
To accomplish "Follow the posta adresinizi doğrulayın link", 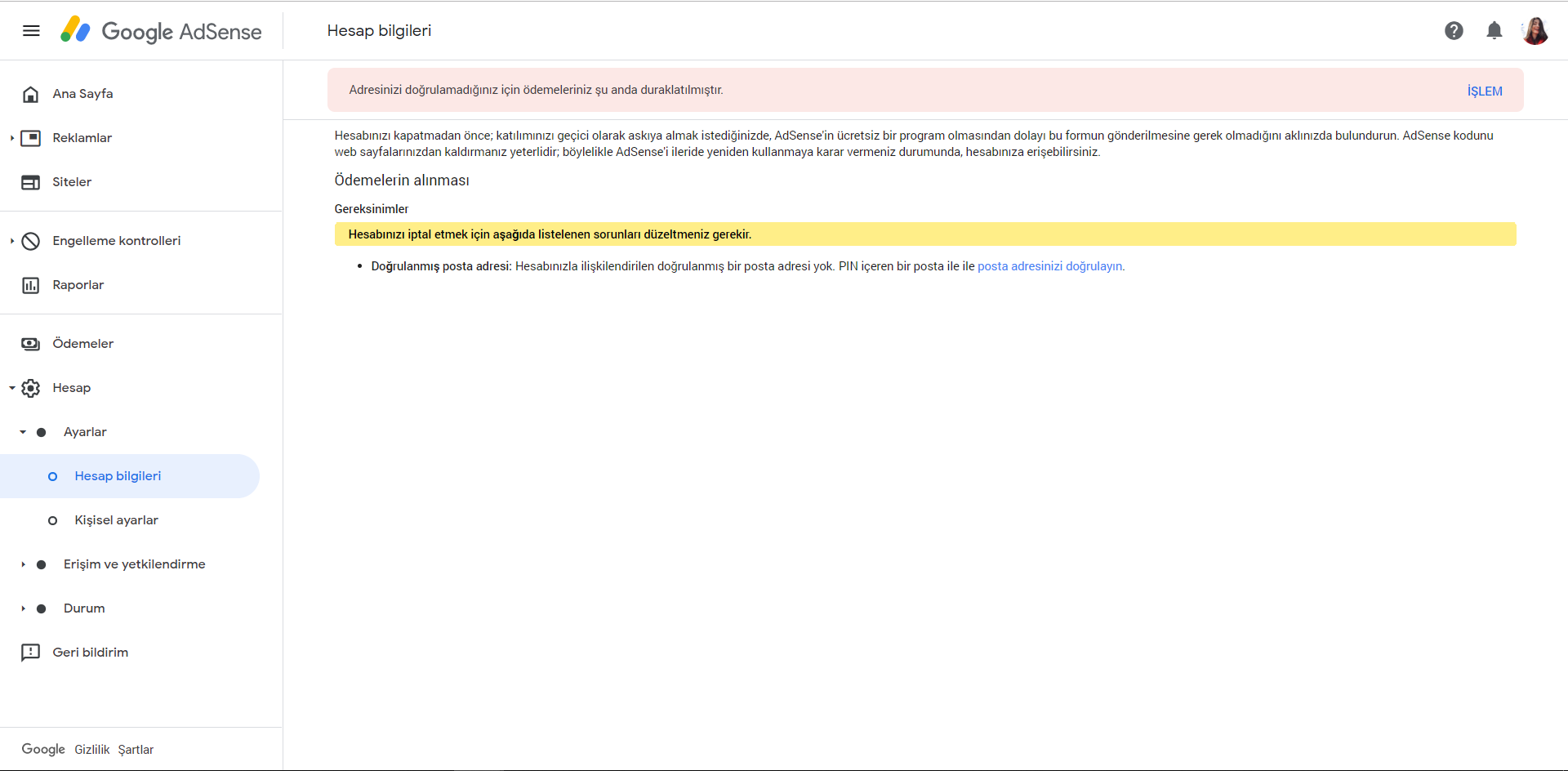I will [1050, 266].
